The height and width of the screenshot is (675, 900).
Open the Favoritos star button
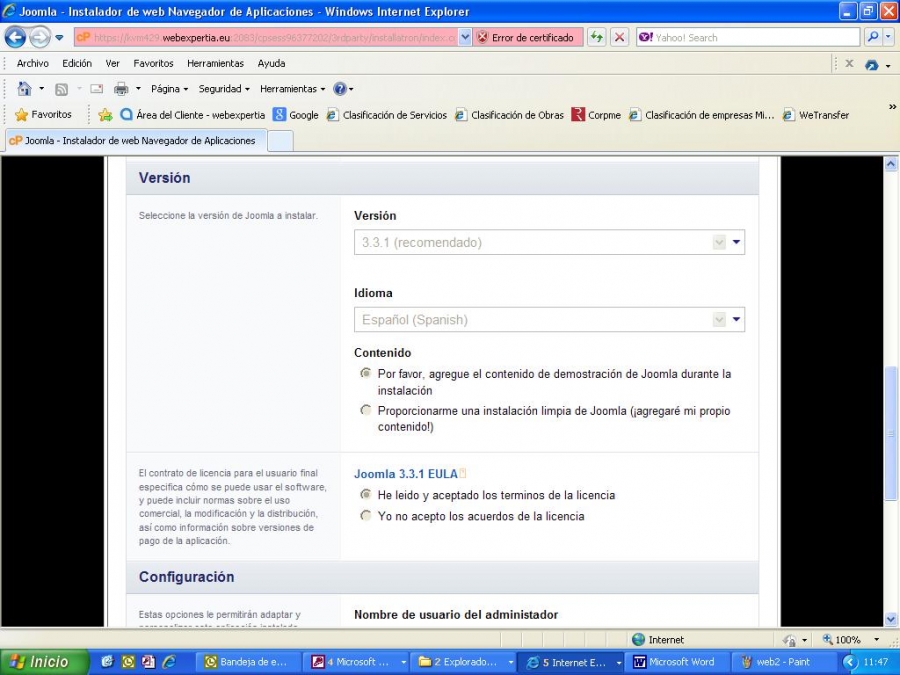tap(44, 115)
